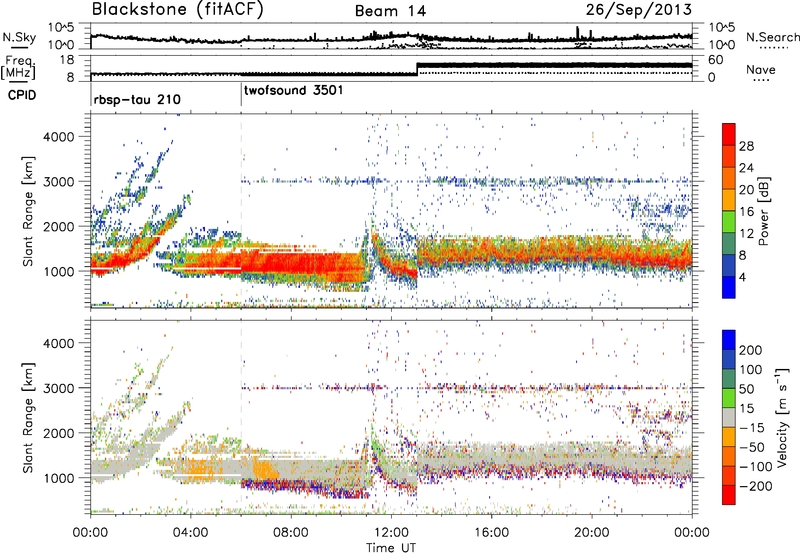Click the 'rbsp-tau 210' CPID marker

pos(137,99)
